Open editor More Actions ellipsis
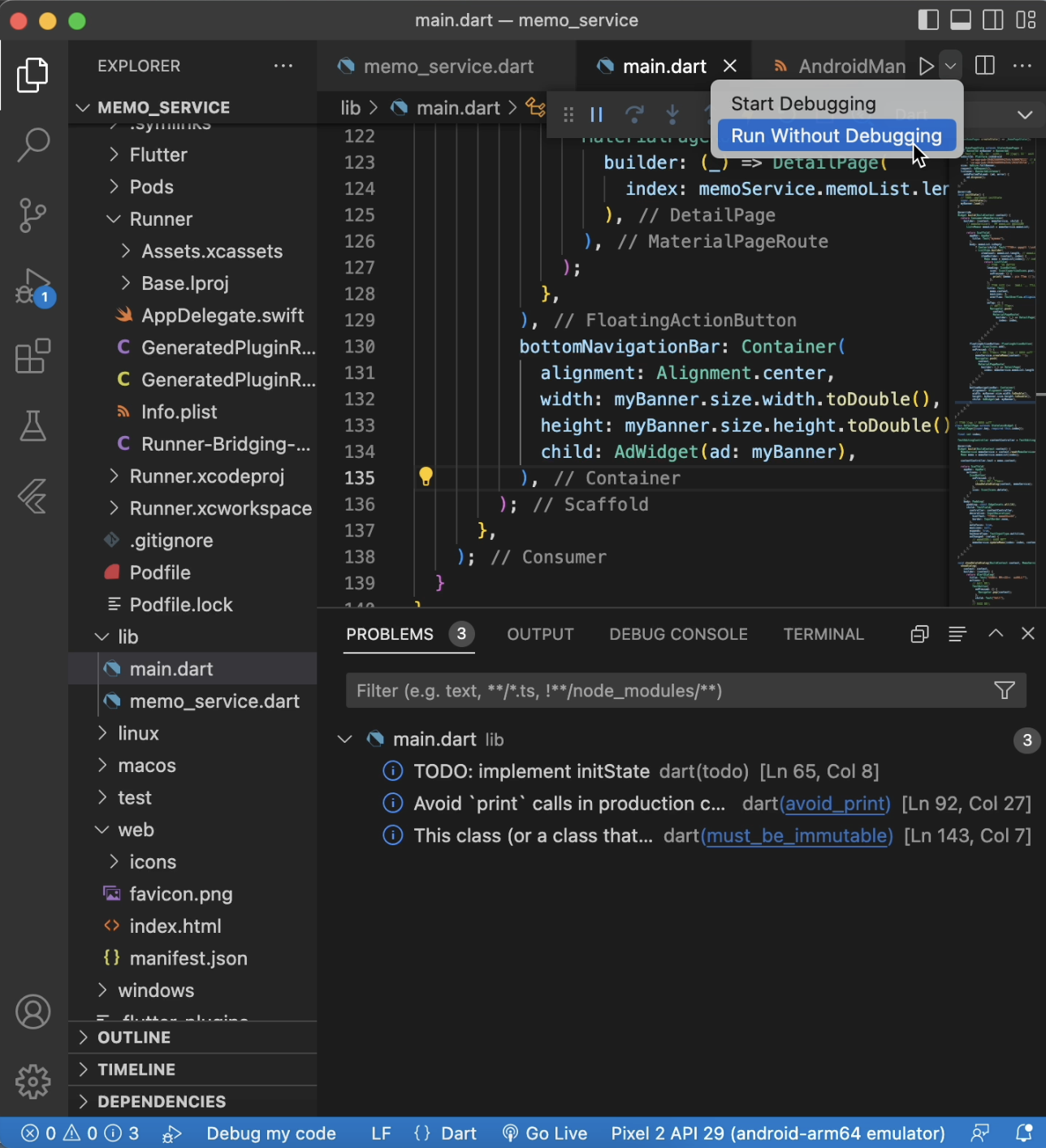Screen dimensions: 1046x1148 (x=1022, y=66)
